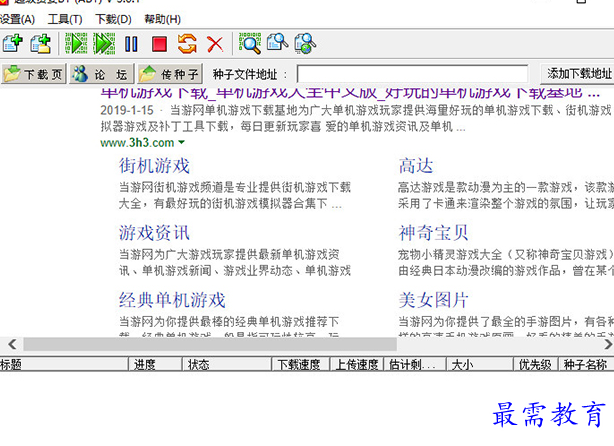
Task: Open the 经典单机游戏 link
Action: pos(172,300)
